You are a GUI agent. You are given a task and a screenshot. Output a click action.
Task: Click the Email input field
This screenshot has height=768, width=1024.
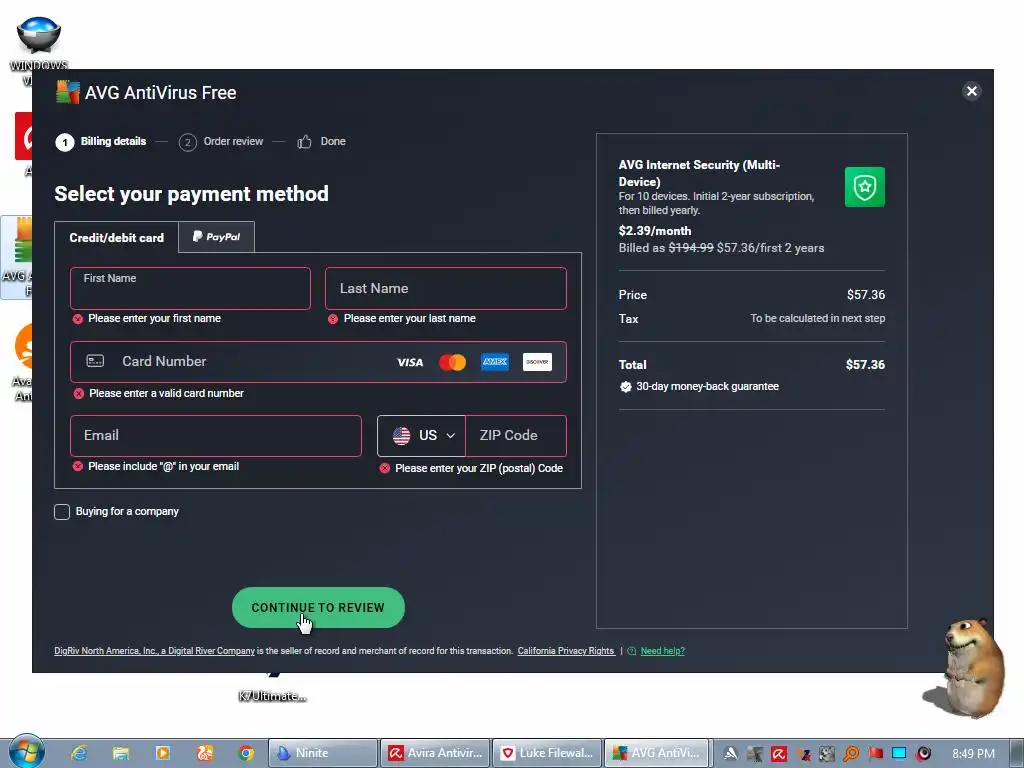(x=216, y=436)
